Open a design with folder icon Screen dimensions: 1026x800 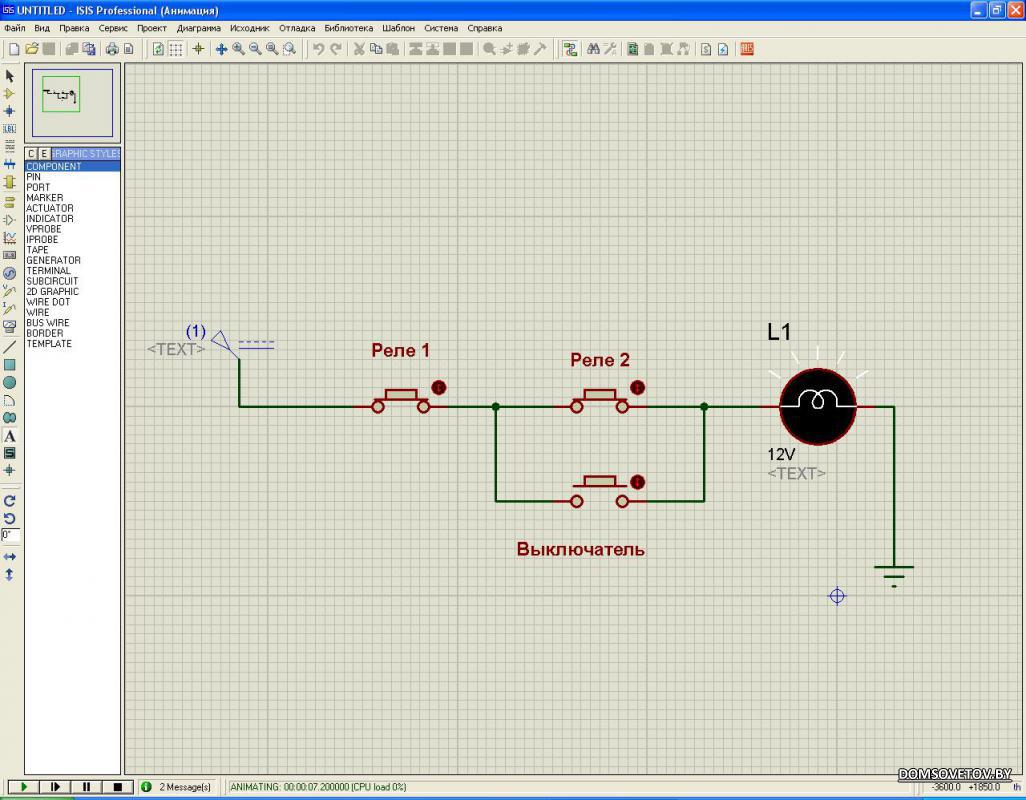31,49
